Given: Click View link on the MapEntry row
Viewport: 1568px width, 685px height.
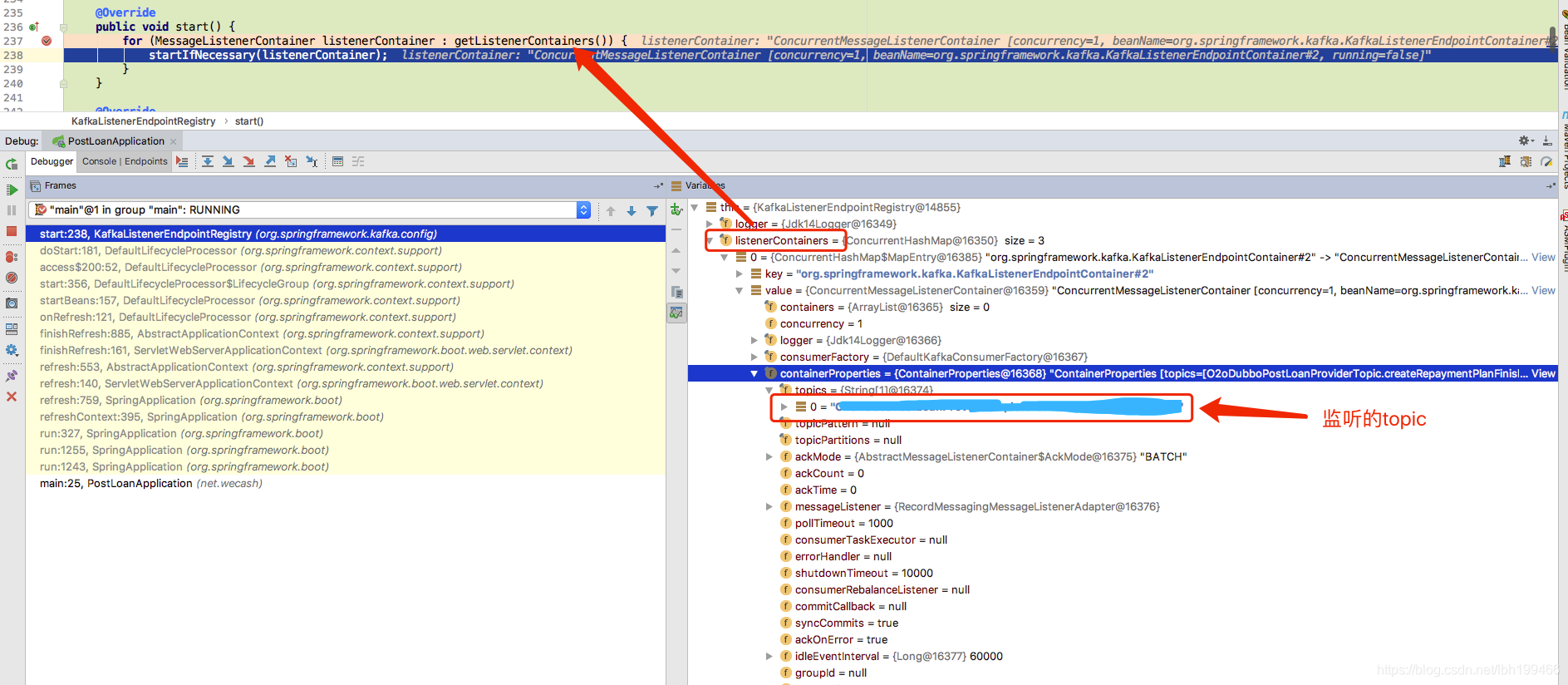Looking at the screenshot, I should tap(1543, 258).
